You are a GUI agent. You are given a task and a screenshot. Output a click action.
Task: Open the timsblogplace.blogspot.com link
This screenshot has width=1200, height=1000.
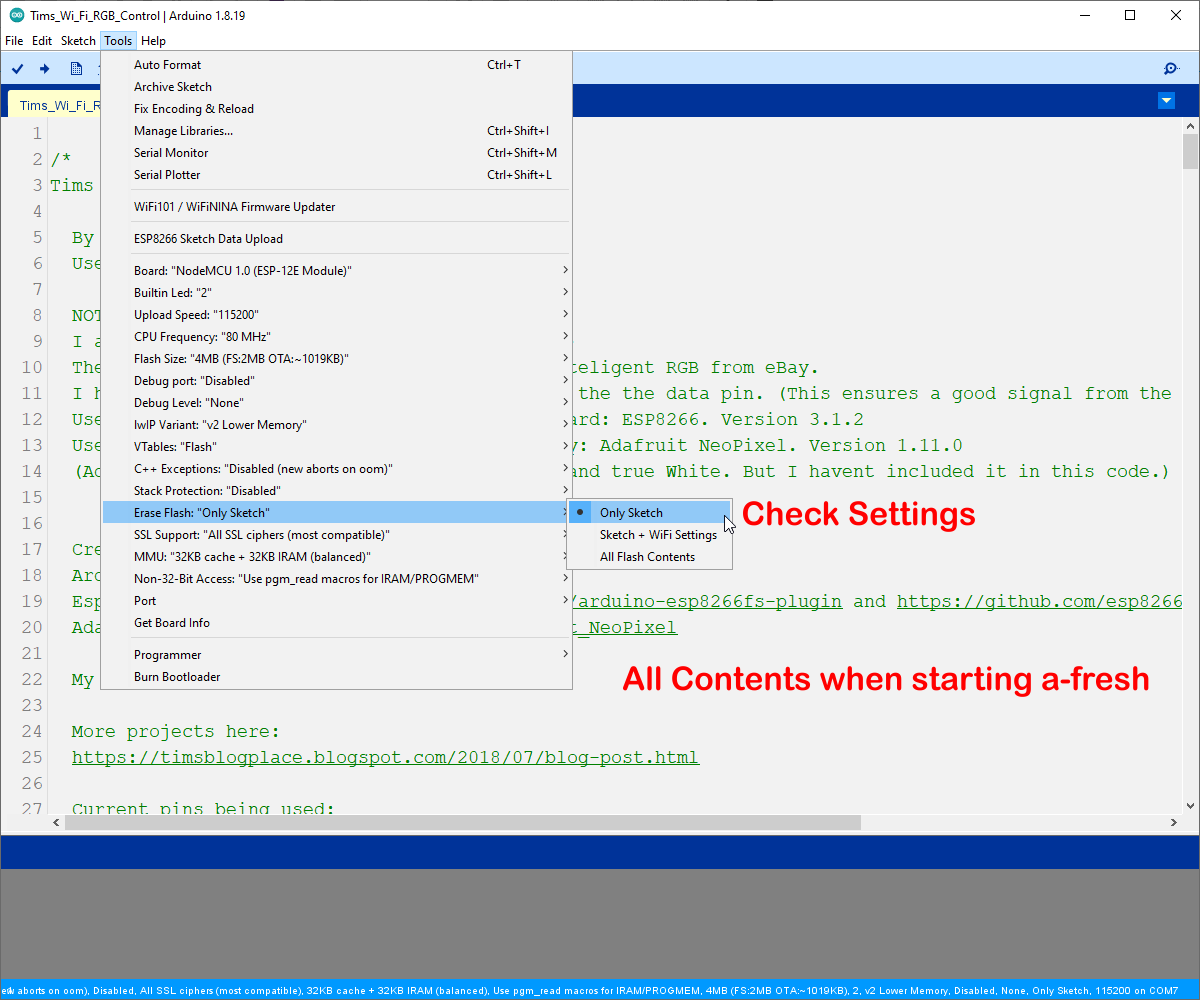click(385, 757)
